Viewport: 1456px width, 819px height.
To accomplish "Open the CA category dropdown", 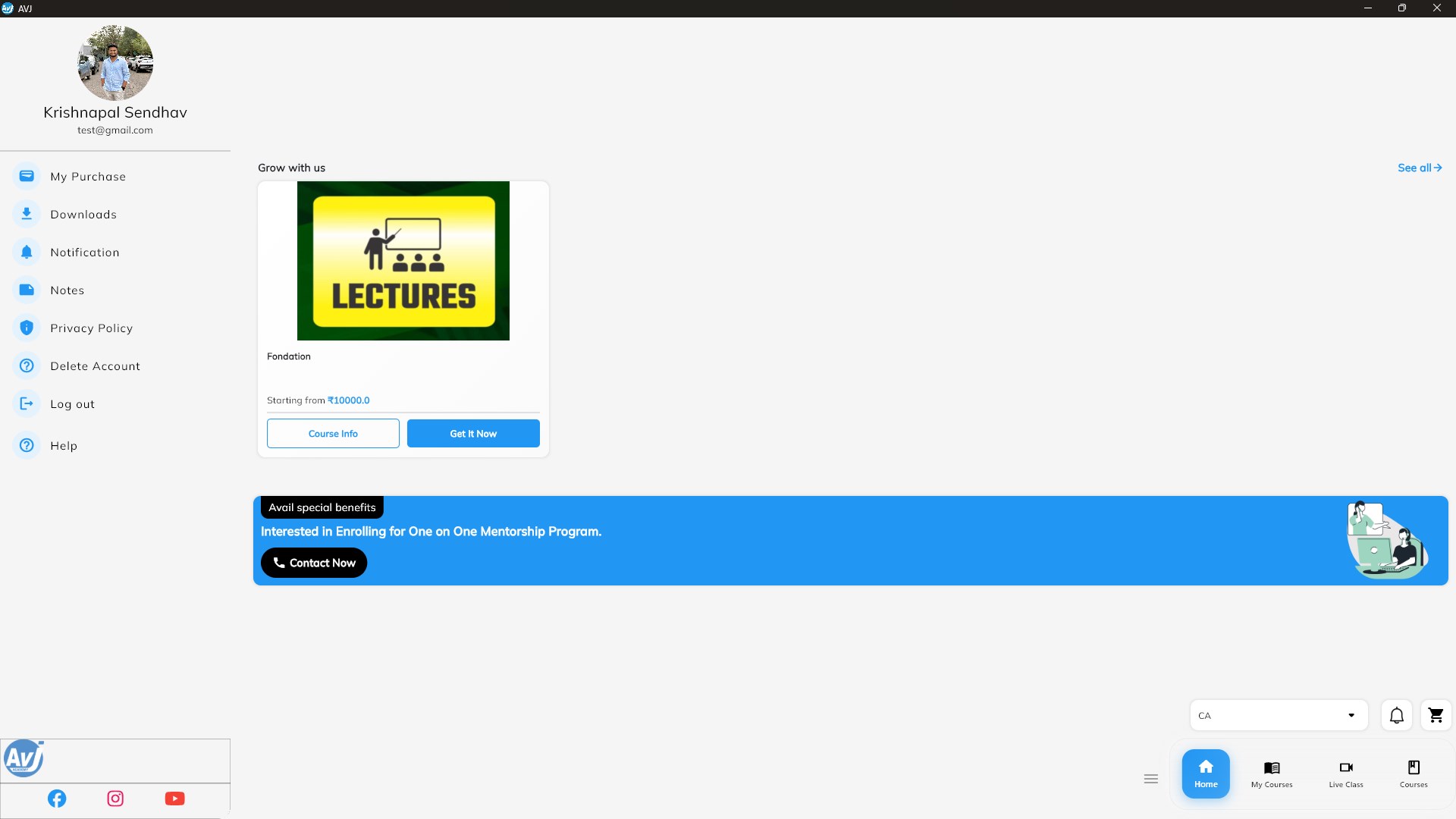I will tap(1279, 715).
